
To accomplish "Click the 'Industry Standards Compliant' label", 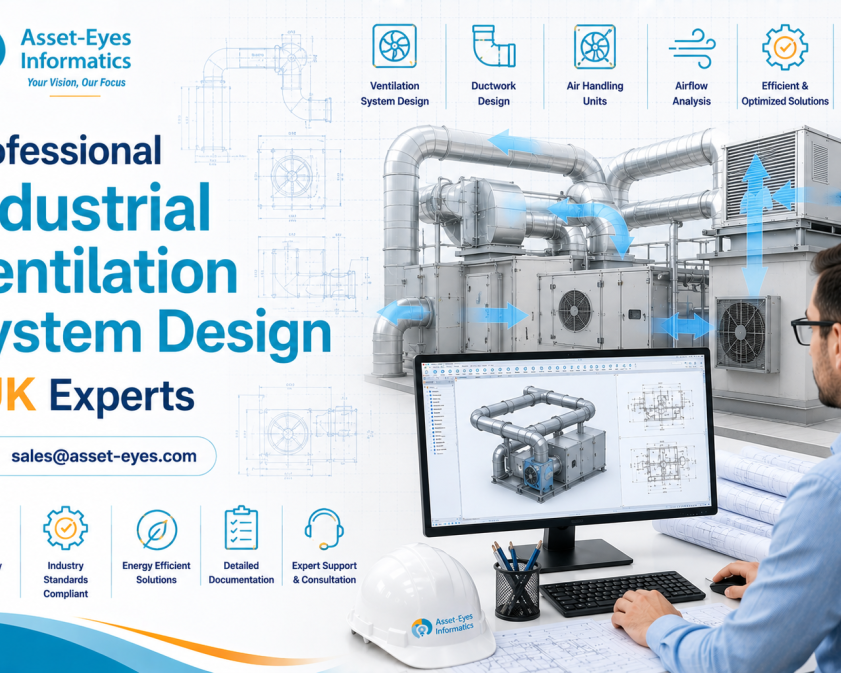I will click(x=65, y=579).
